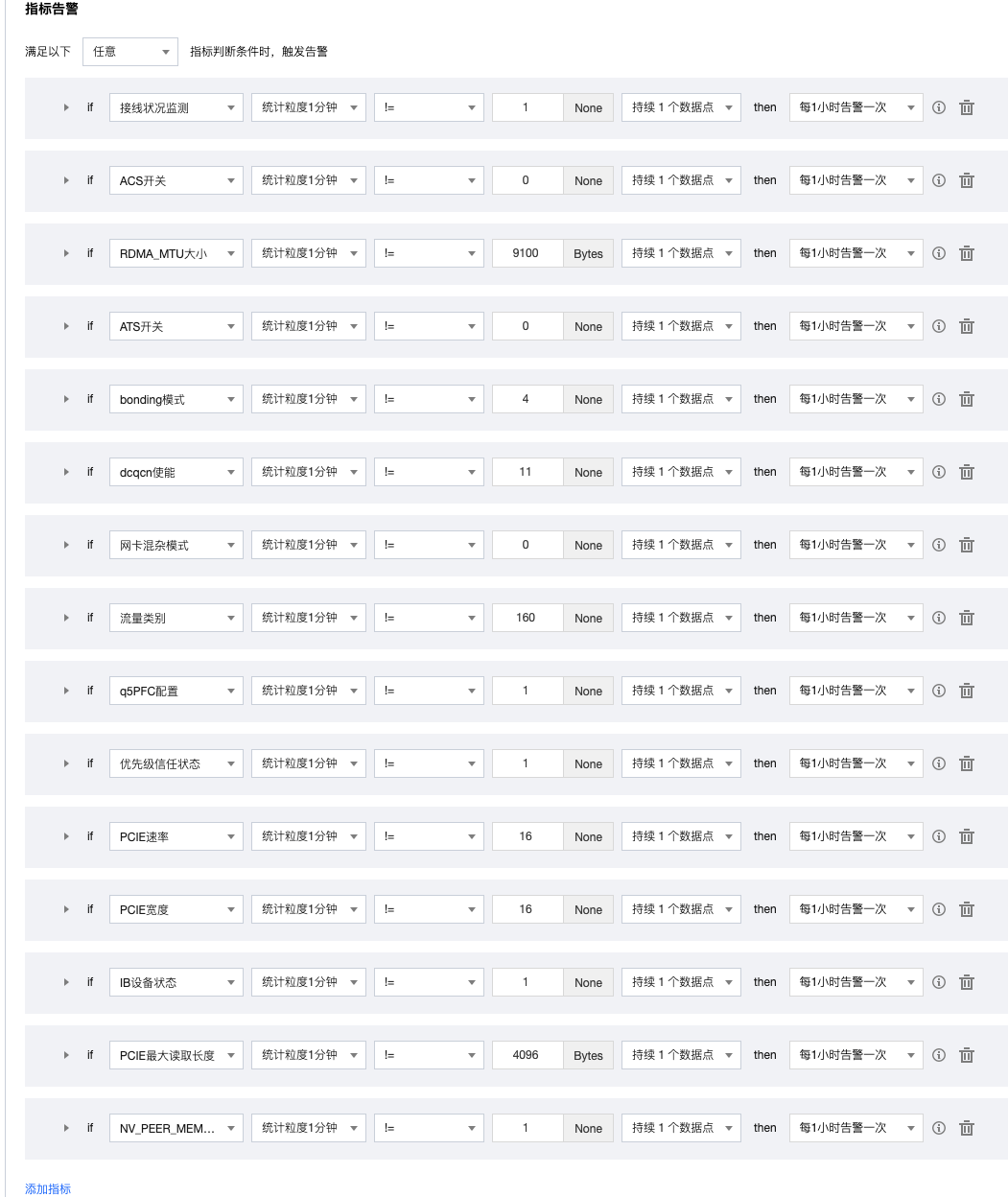Click info icon for 流量类别 row
Image resolution: width=1008 pixels, height=1197 pixels.
click(939, 618)
